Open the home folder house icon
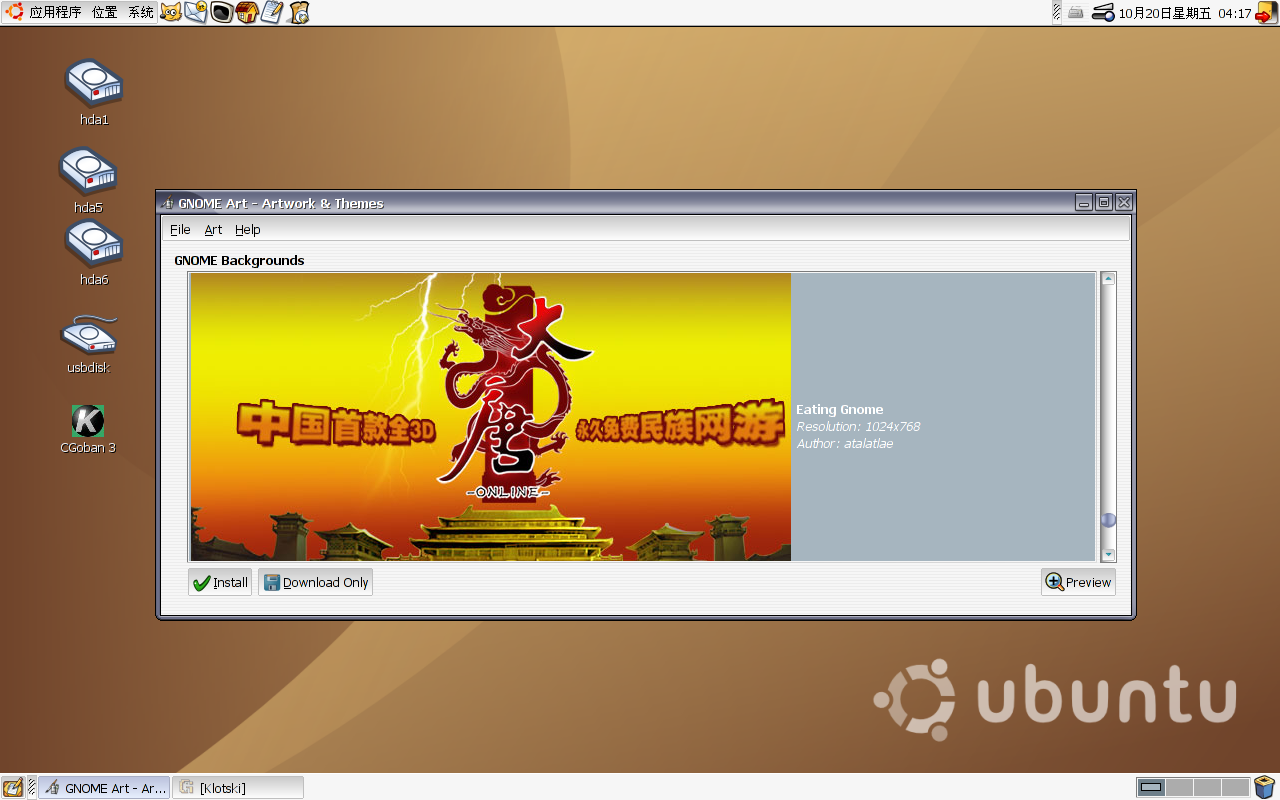Screen dimensions: 1280x800 click(247, 12)
